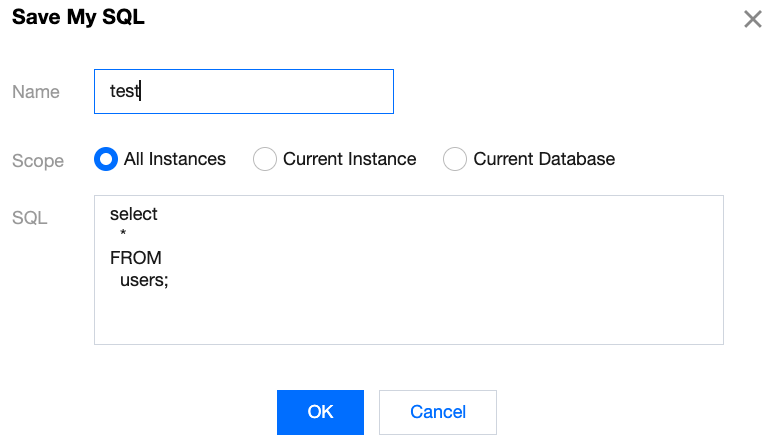Choose the Current Instance scope radio

click(264, 159)
